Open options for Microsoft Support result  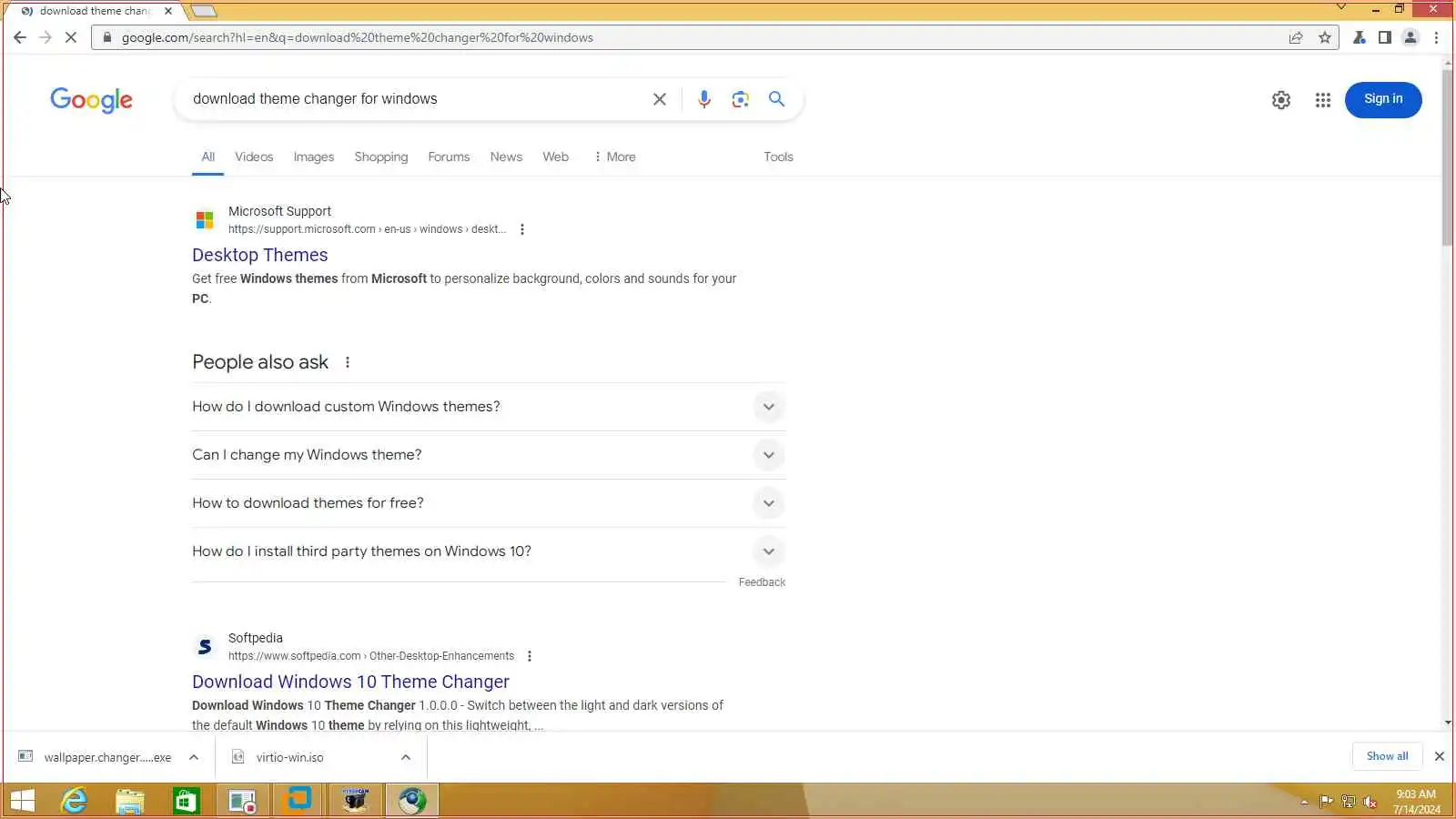(522, 229)
